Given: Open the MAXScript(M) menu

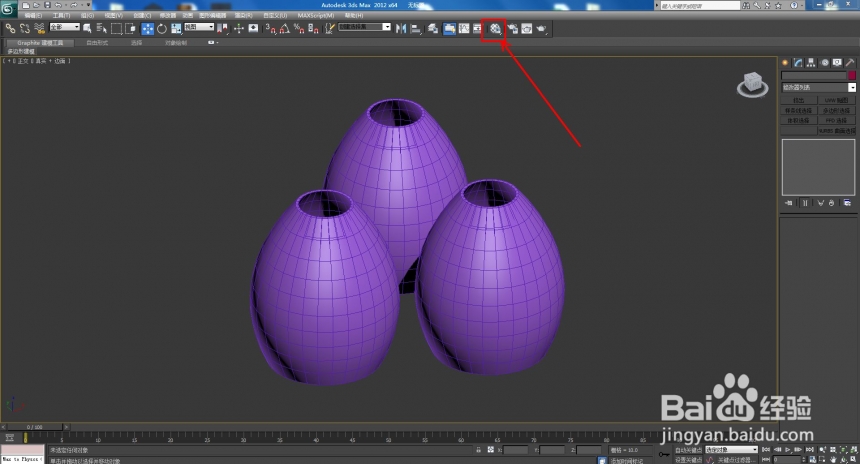Looking at the screenshot, I should tap(316, 15).
